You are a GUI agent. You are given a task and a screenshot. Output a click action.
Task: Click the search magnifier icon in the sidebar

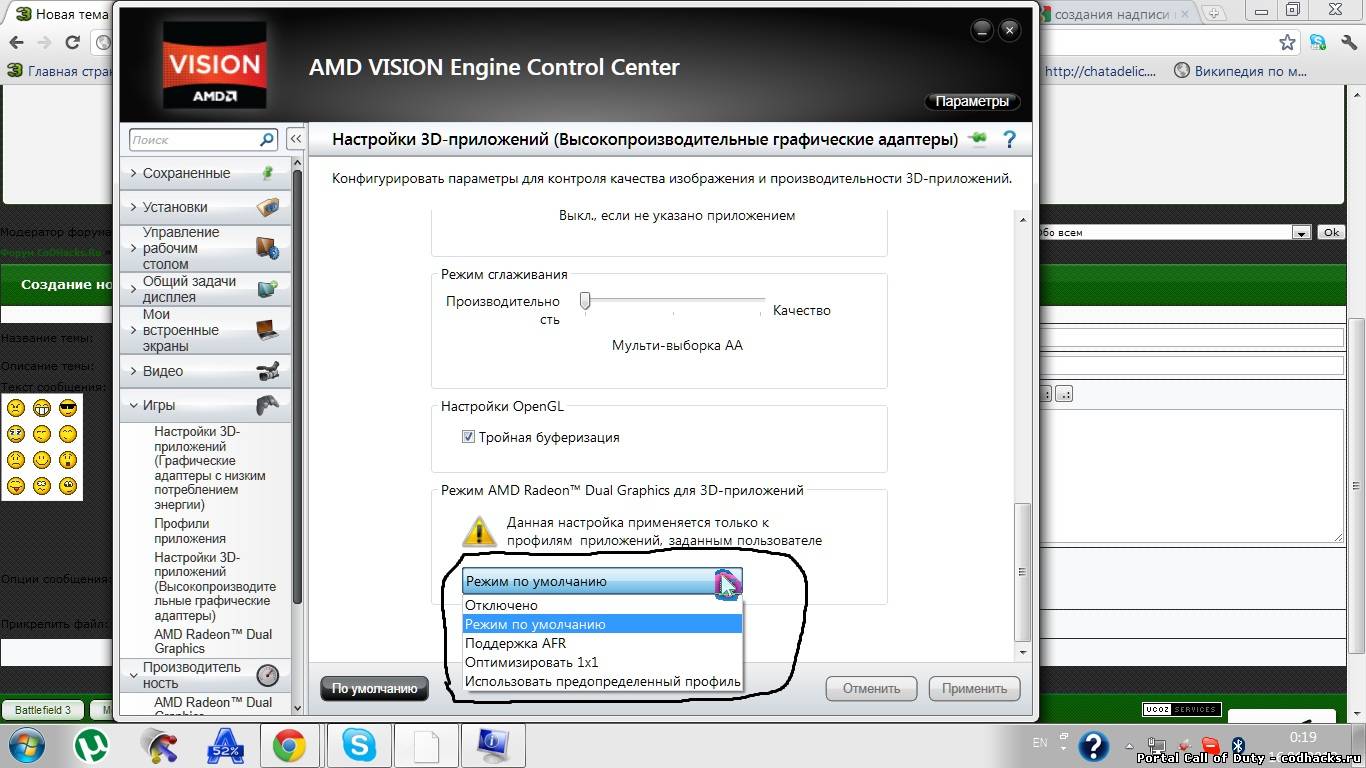click(x=267, y=140)
